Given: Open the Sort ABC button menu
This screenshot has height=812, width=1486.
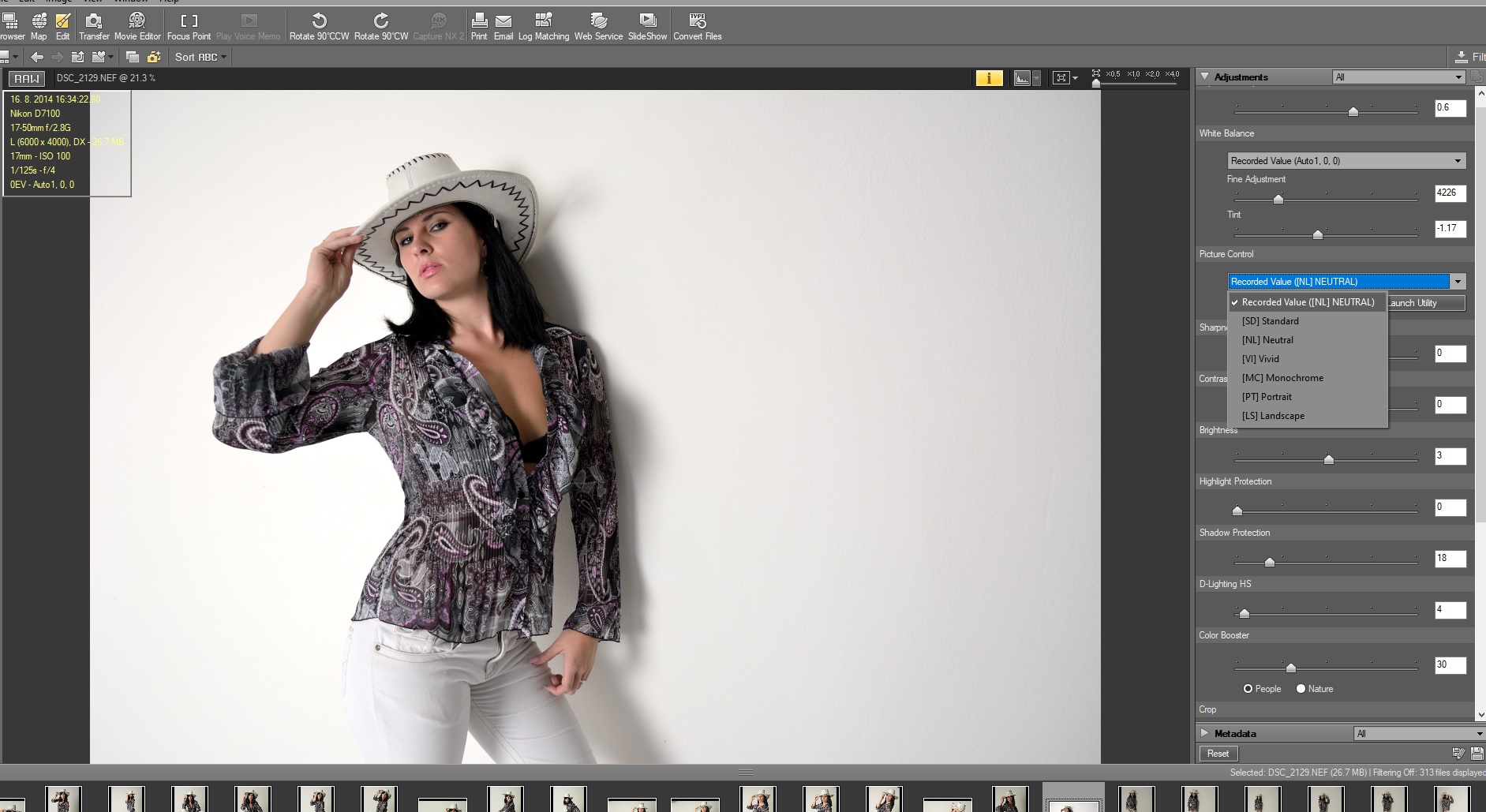Looking at the screenshot, I should pos(200,57).
